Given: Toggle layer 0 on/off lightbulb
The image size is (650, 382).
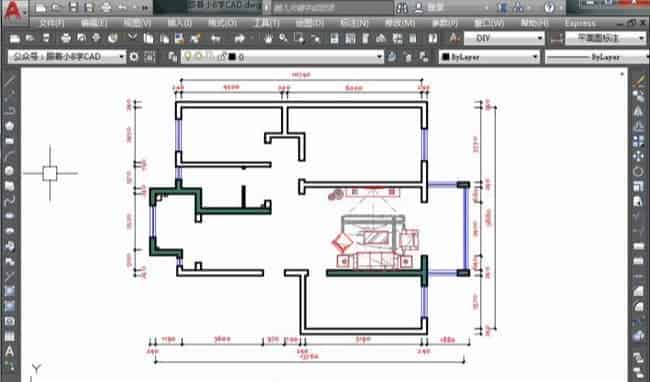Looking at the screenshot, I should pos(189,57).
